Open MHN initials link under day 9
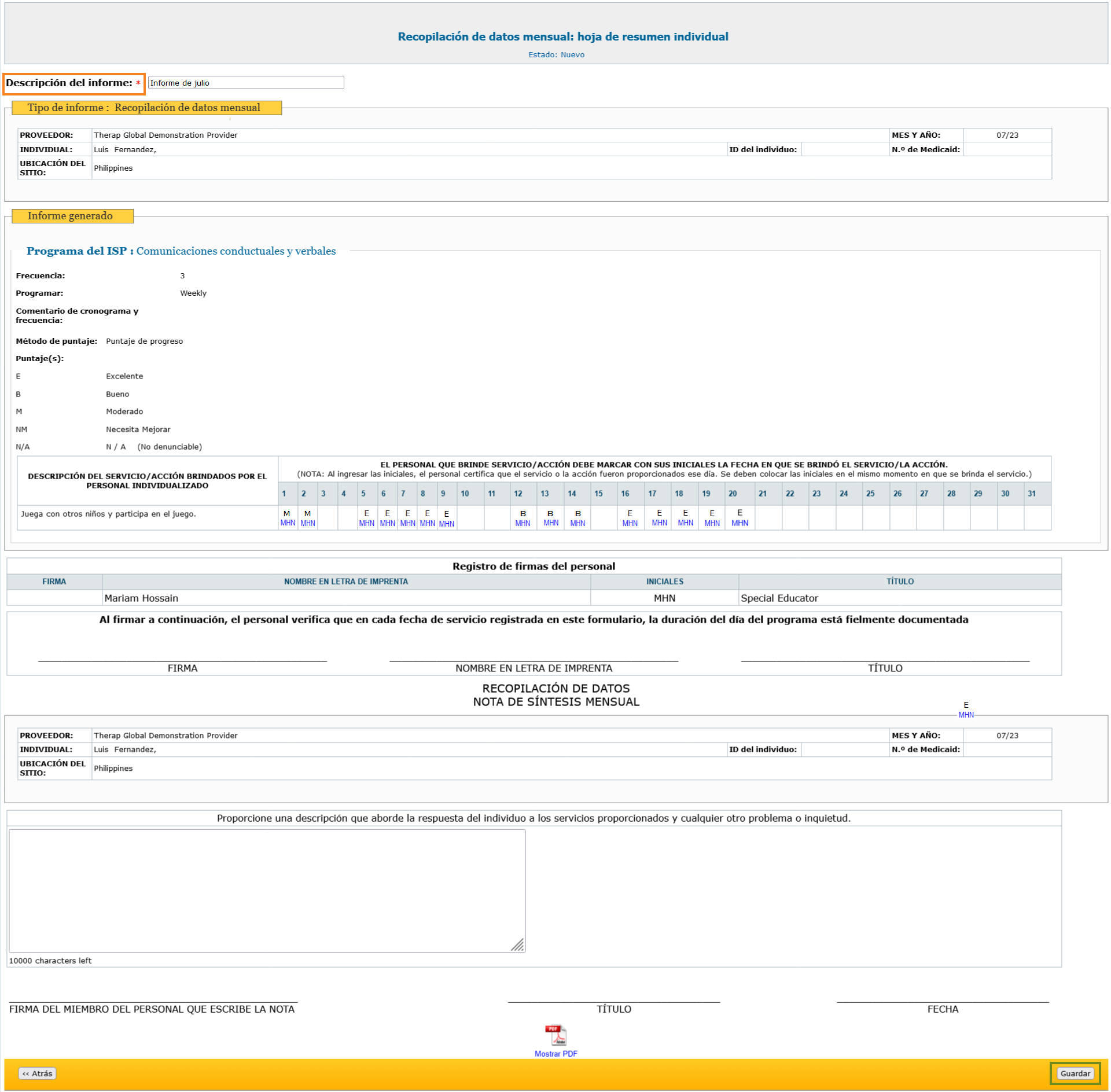 pyautogui.click(x=446, y=524)
